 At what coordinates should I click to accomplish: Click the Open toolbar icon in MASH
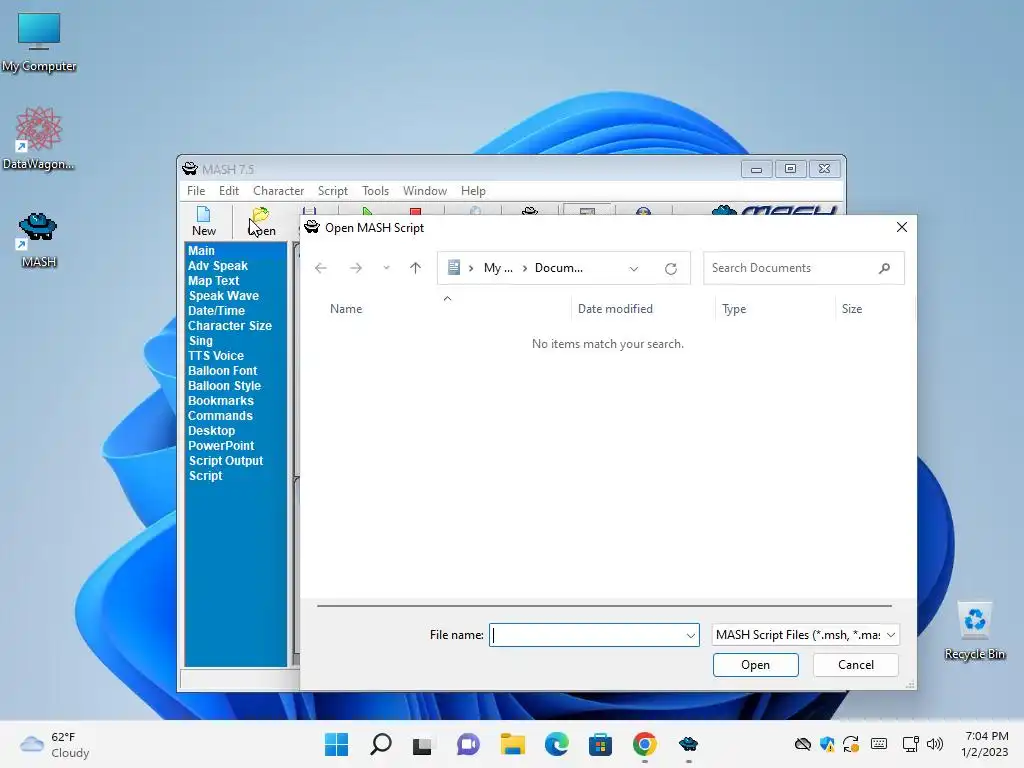pyautogui.click(x=261, y=221)
